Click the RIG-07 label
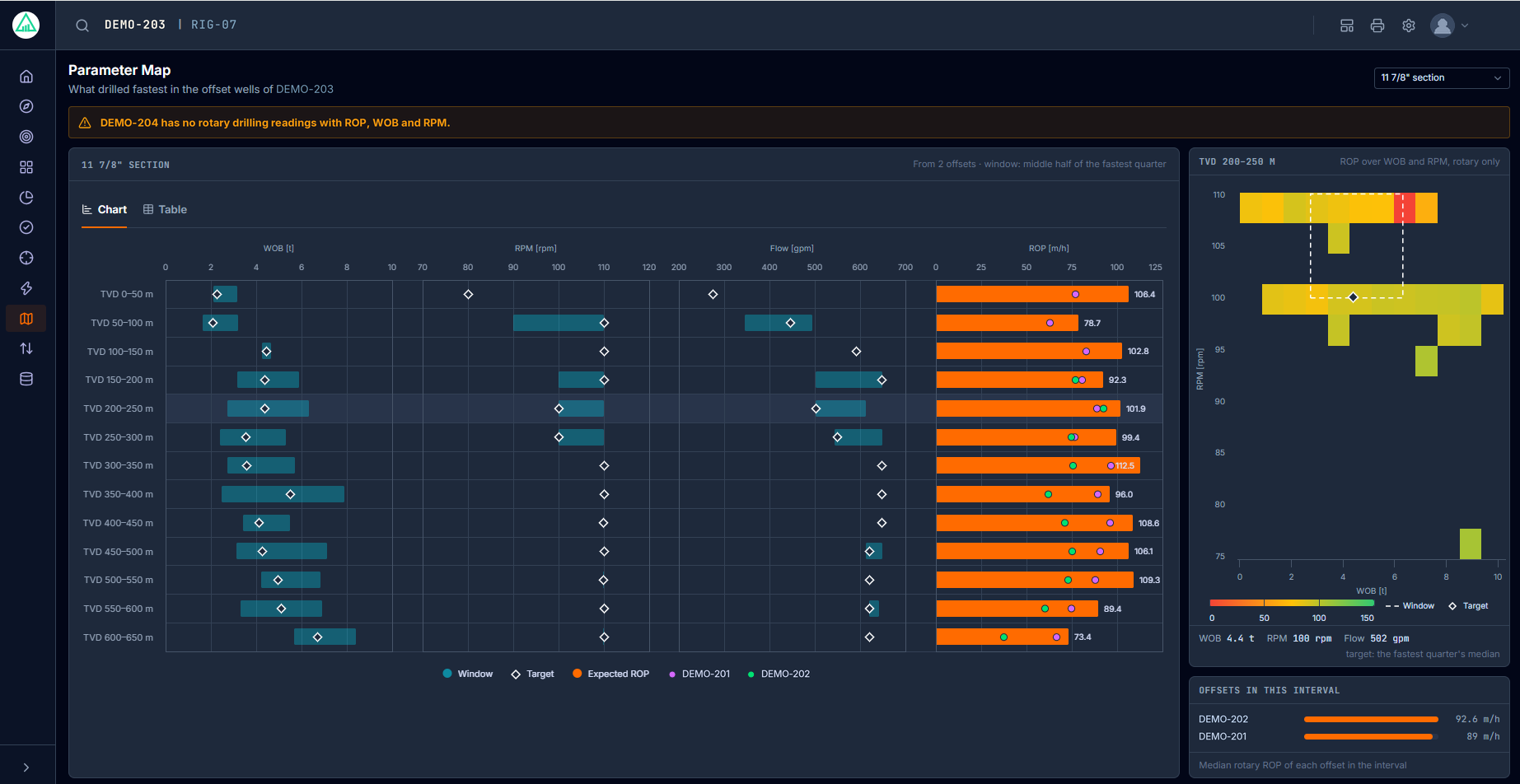The image size is (1520, 784). point(214,25)
